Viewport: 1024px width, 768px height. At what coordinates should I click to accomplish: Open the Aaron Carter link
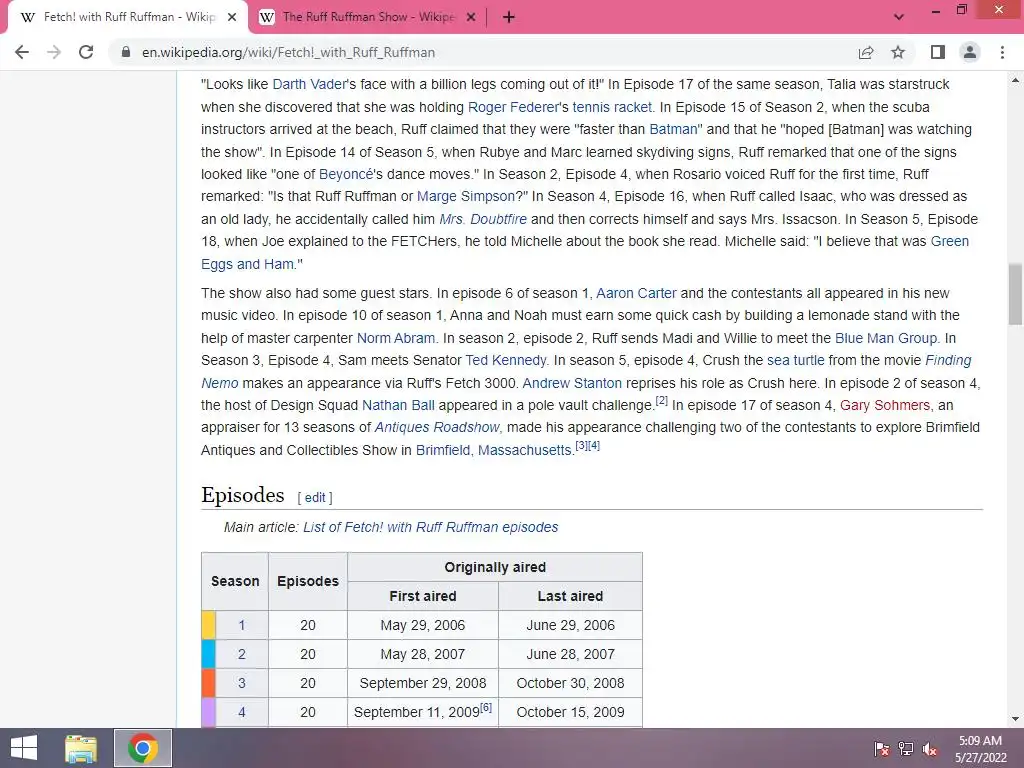point(636,293)
